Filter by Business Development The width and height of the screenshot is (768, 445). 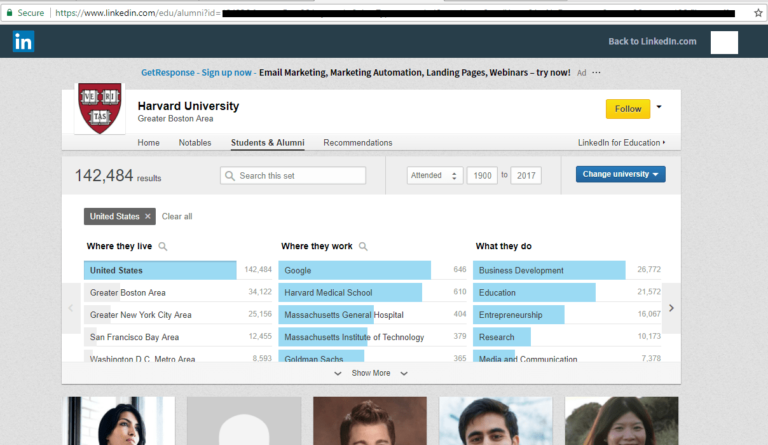point(567,270)
